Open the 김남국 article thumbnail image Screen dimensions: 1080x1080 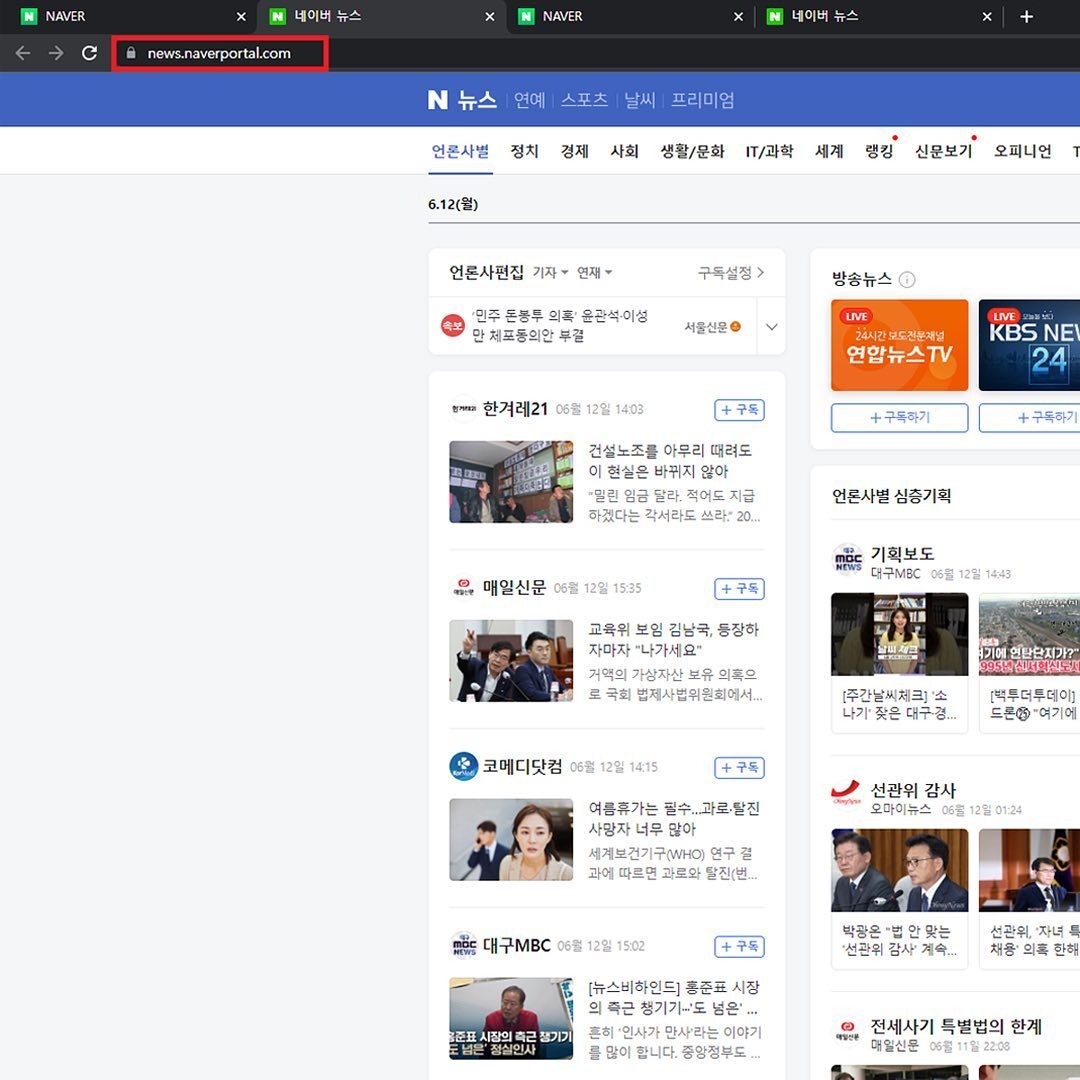click(x=511, y=661)
